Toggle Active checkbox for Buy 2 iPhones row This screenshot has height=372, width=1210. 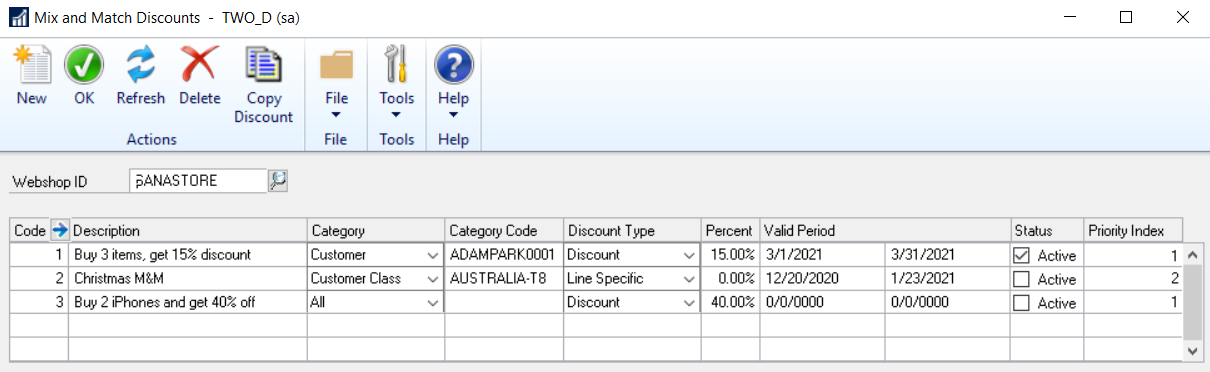tap(1021, 303)
